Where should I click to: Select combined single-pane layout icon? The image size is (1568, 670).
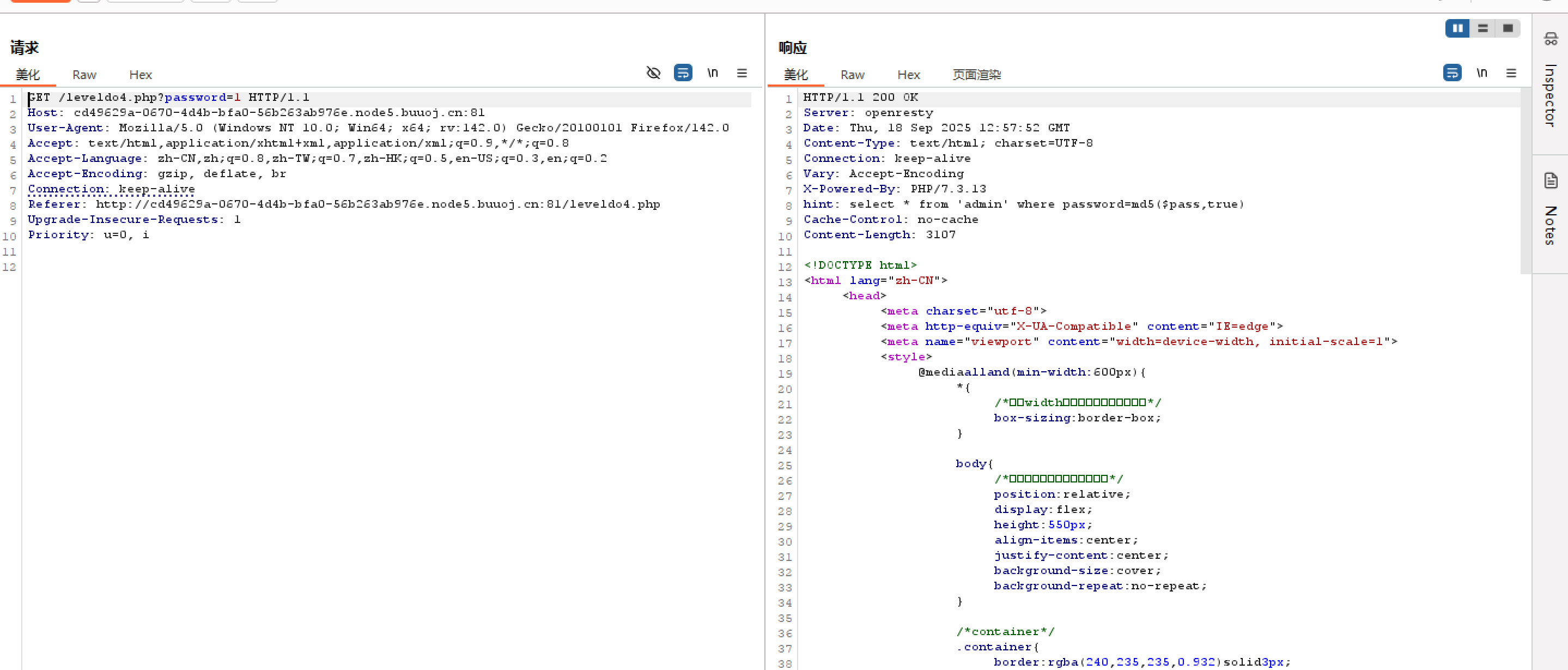coord(1508,28)
